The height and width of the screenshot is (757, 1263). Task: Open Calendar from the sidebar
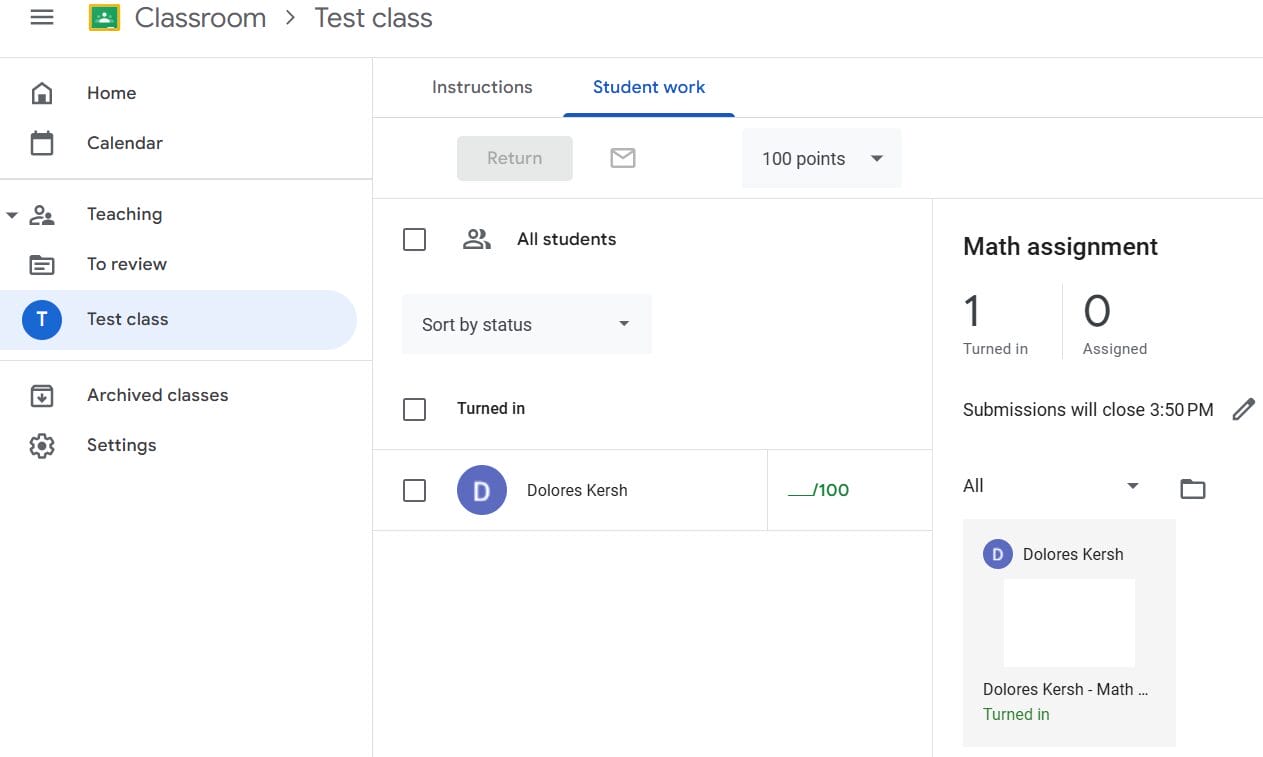124,142
